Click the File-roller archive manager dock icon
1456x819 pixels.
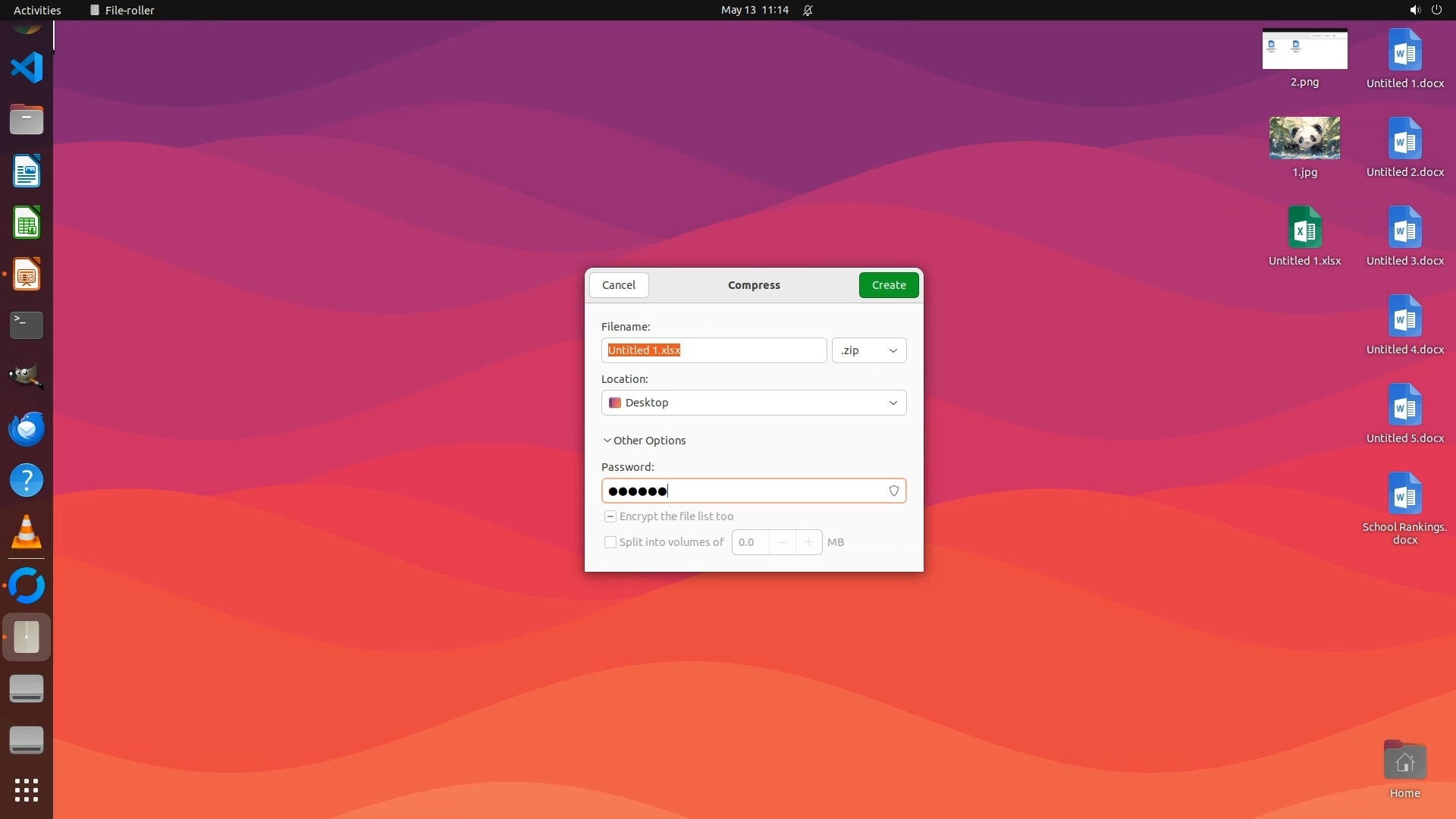[x=27, y=637]
